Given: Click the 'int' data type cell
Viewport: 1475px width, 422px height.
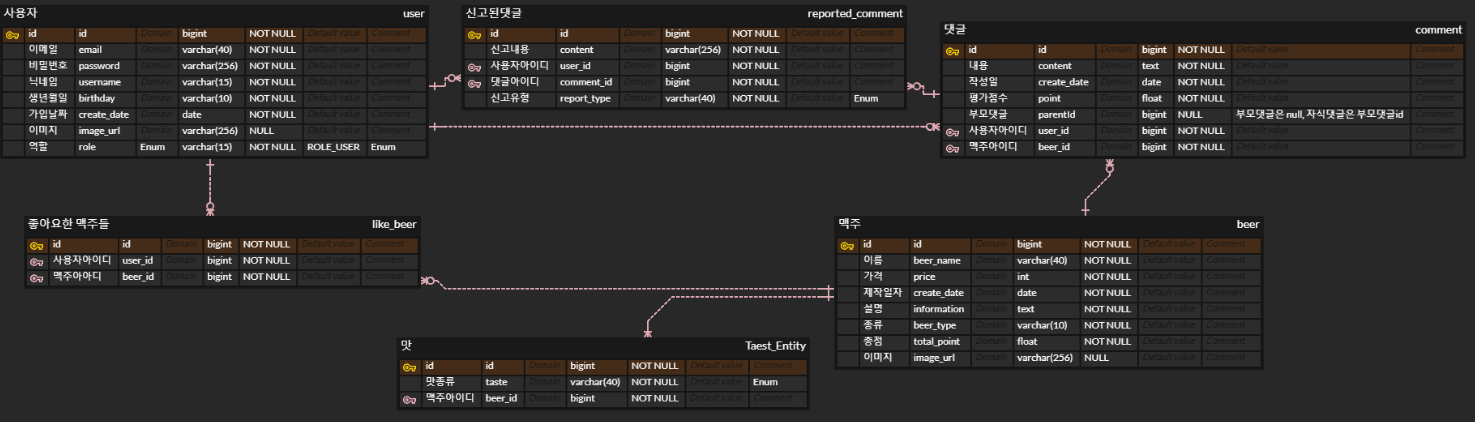Looking at the screenshot, I should coord(1047,276).
